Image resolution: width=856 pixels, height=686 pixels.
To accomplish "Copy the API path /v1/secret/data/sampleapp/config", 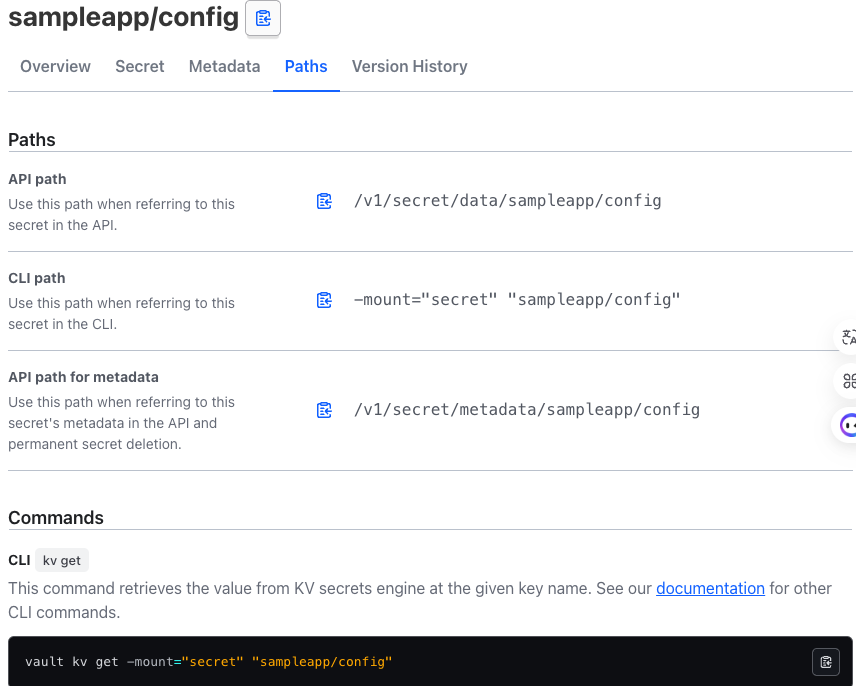I will pos(324,201).
